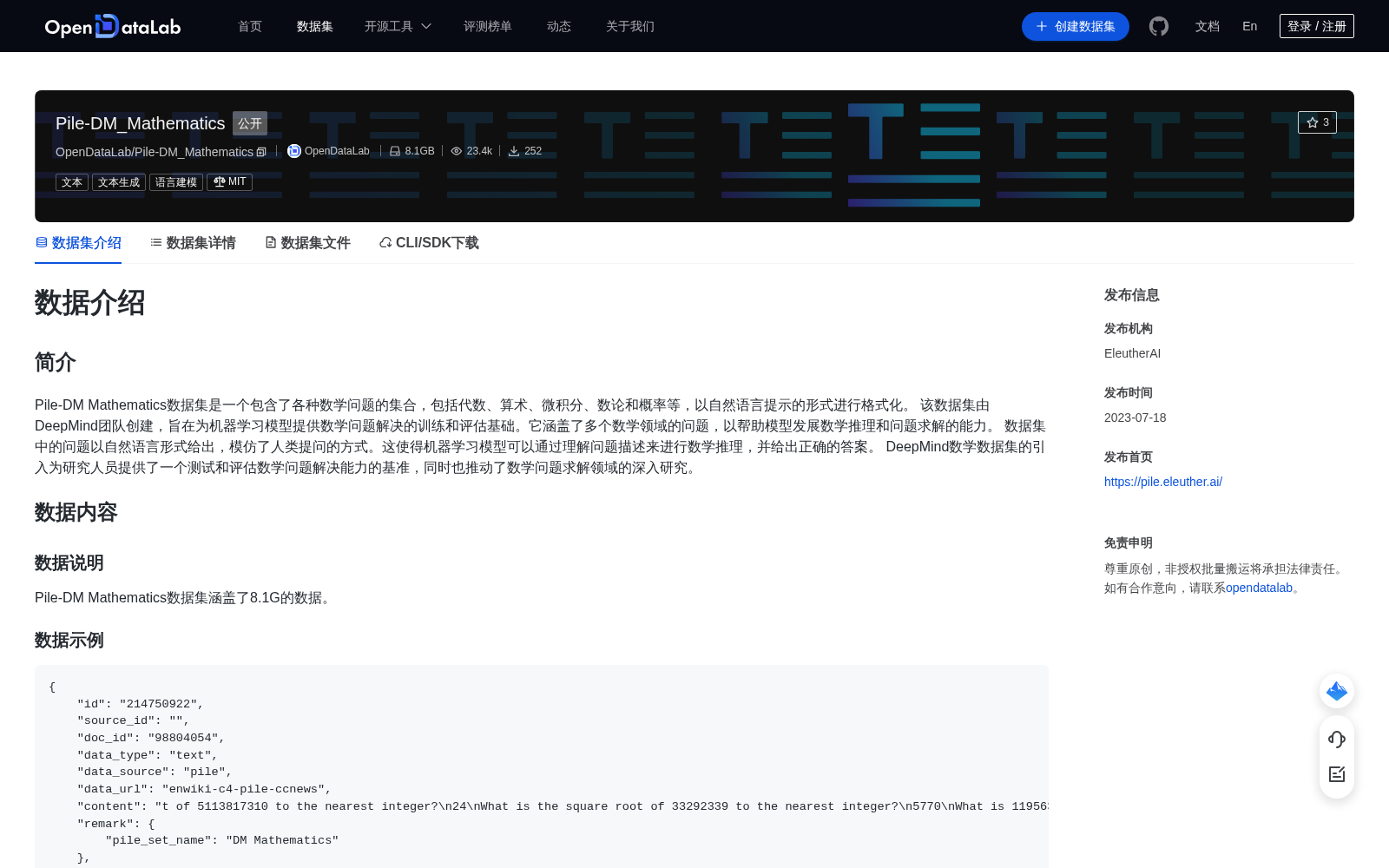Screen dimensions: 1389x868
Task: Click the 数据示例 heading
Action: tap(69, 641)
